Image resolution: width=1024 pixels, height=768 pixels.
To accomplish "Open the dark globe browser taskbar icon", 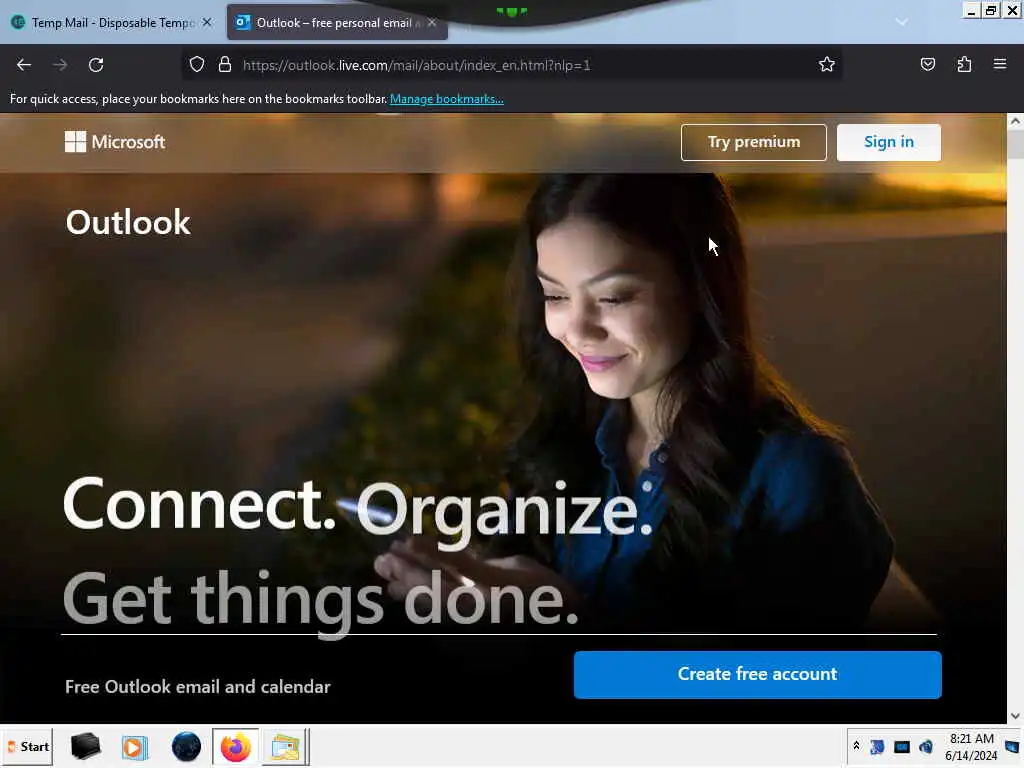I will coord(186,747).
